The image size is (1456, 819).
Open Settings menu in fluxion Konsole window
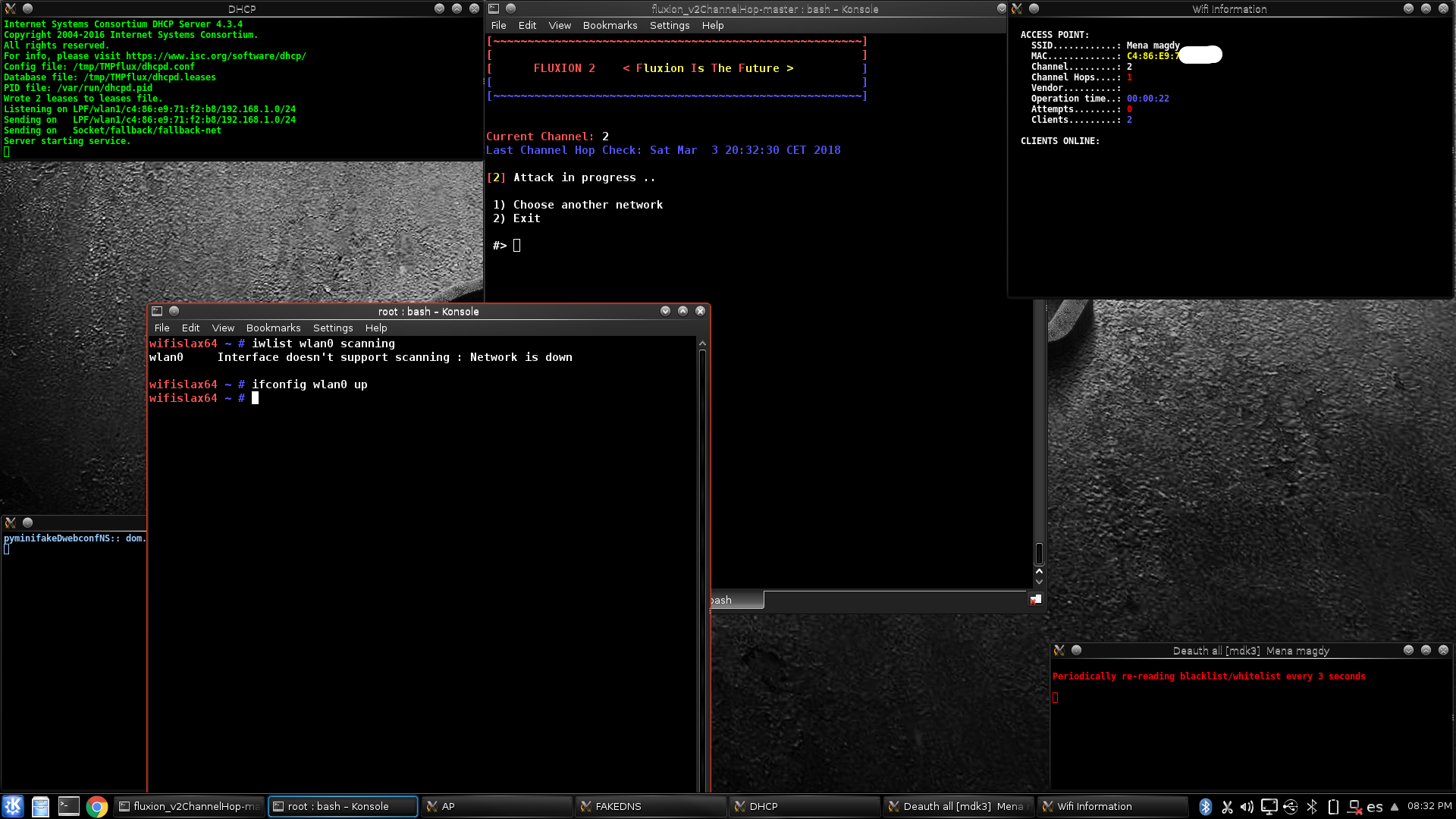[670, 25]
